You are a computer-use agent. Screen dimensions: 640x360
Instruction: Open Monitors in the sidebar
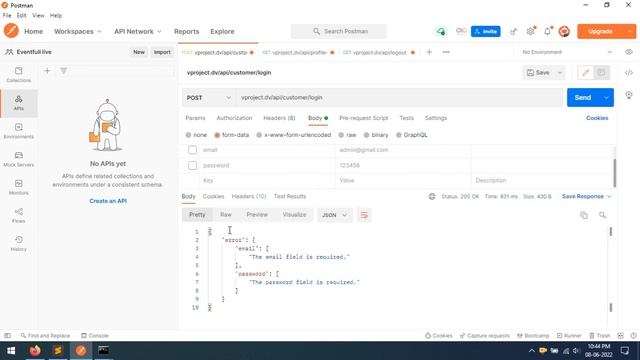coord(19,187)
